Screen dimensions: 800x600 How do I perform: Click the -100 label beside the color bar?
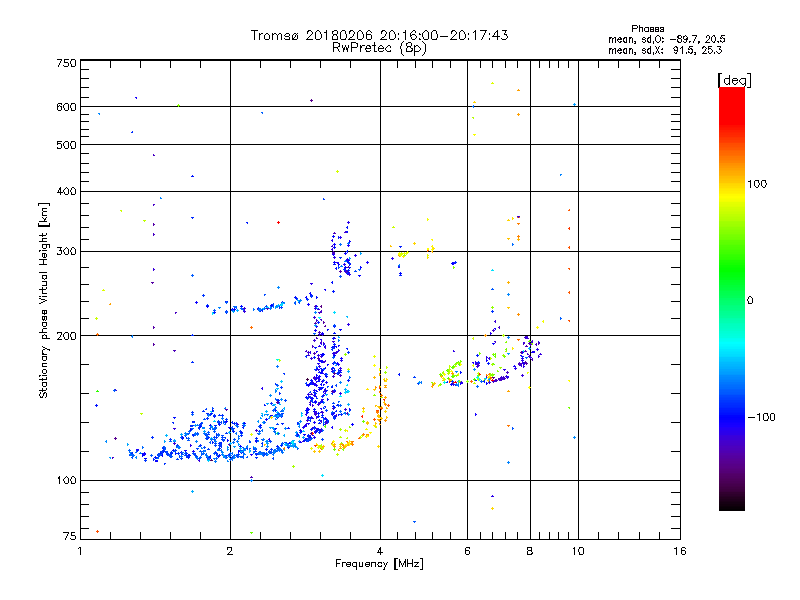[761, 417]
